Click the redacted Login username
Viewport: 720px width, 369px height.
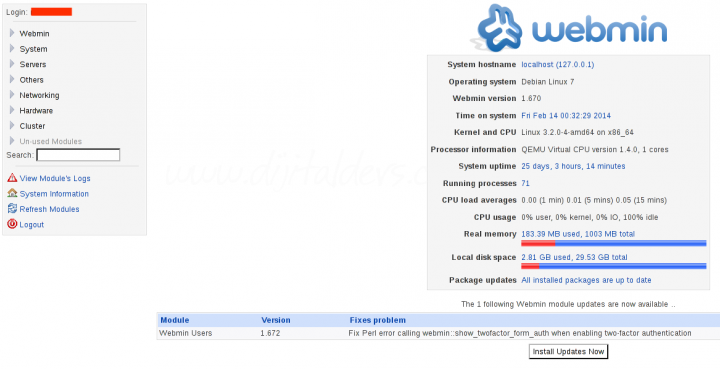51,11
